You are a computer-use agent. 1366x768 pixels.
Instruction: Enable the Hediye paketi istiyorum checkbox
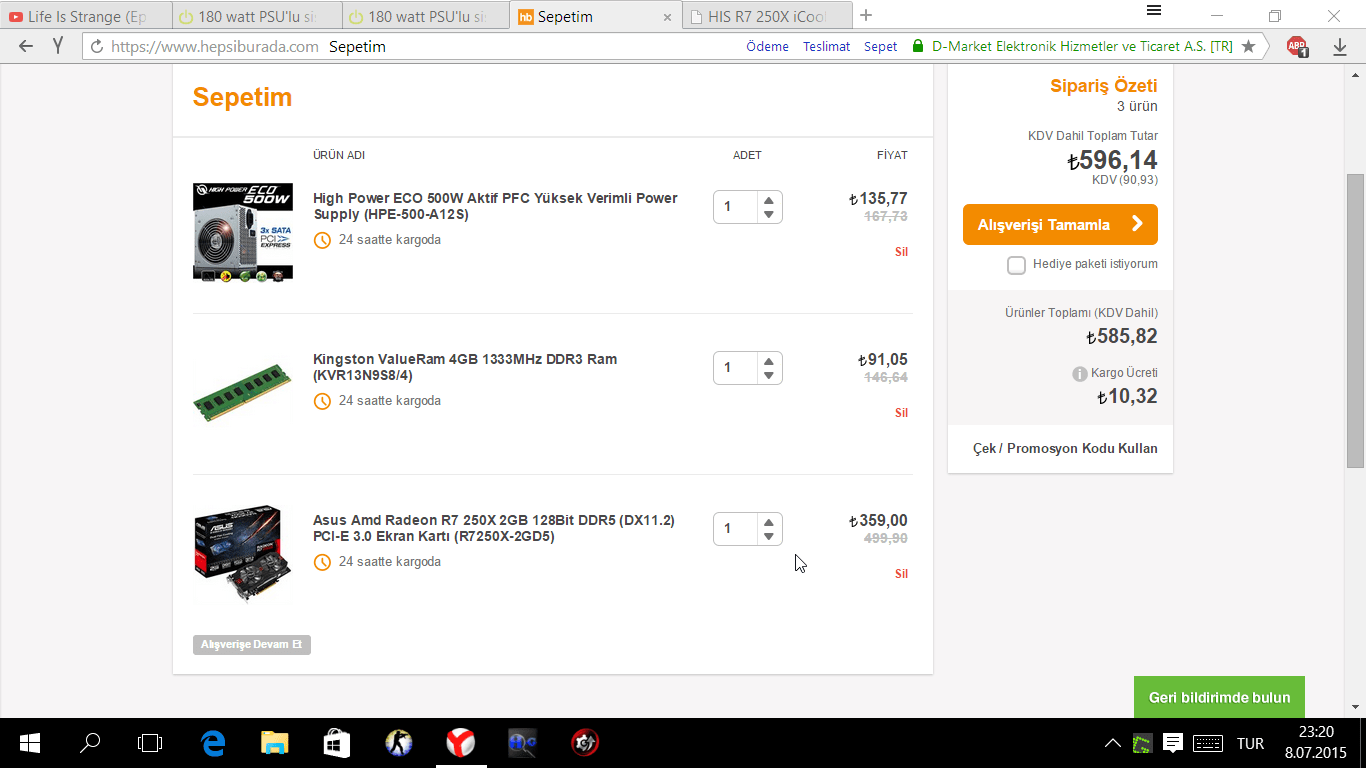(1016, 265)
